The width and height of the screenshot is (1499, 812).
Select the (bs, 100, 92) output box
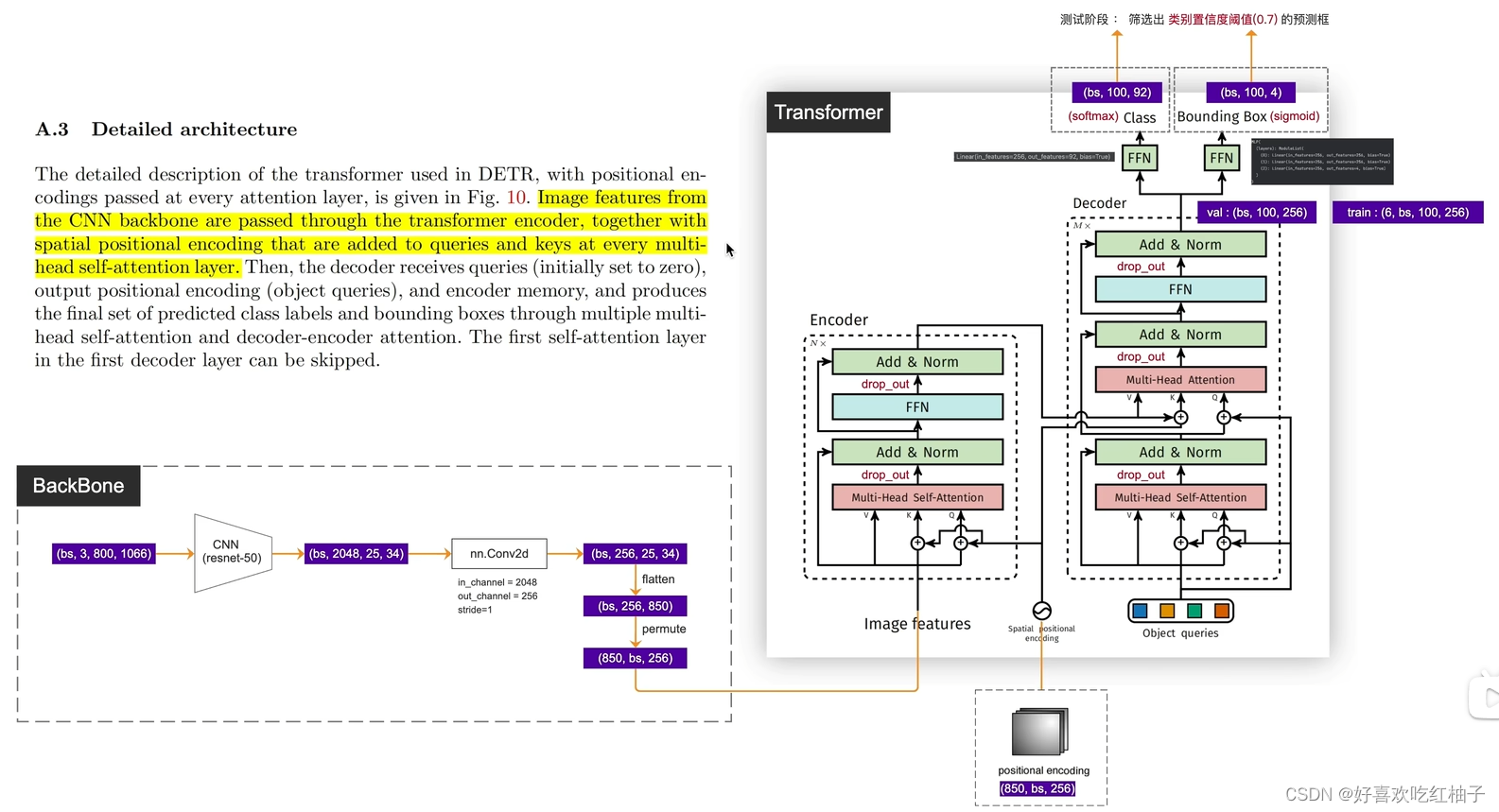[1117, 92]
